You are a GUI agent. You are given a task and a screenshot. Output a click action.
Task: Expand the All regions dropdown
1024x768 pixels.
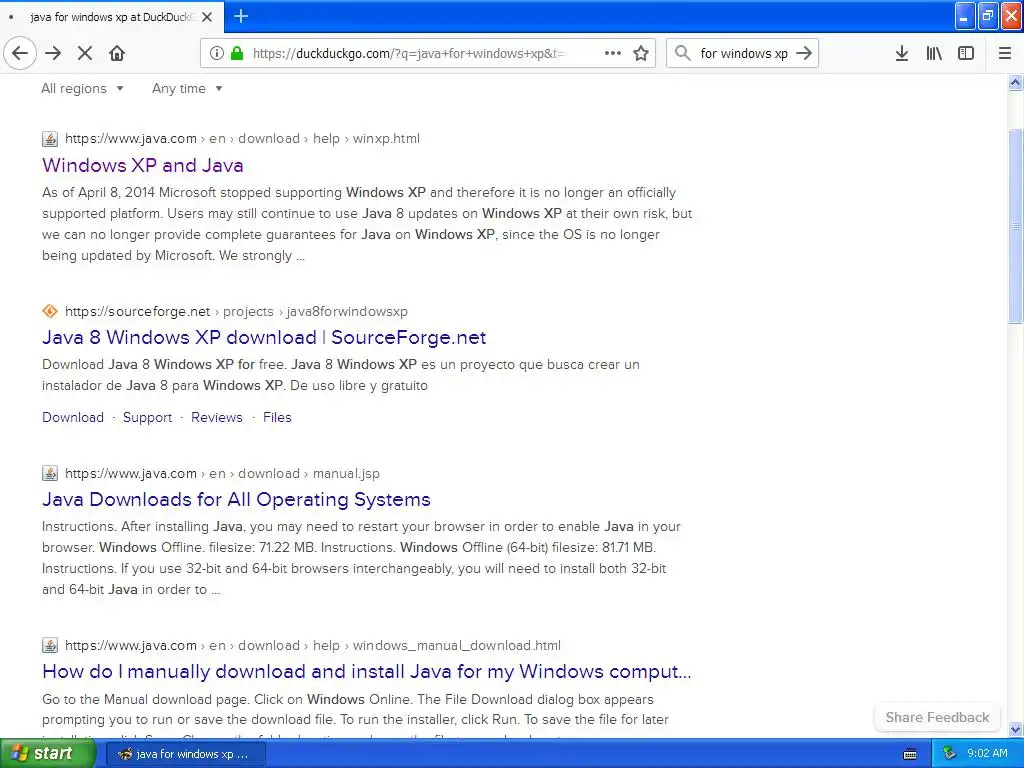(x=82, y=88)
